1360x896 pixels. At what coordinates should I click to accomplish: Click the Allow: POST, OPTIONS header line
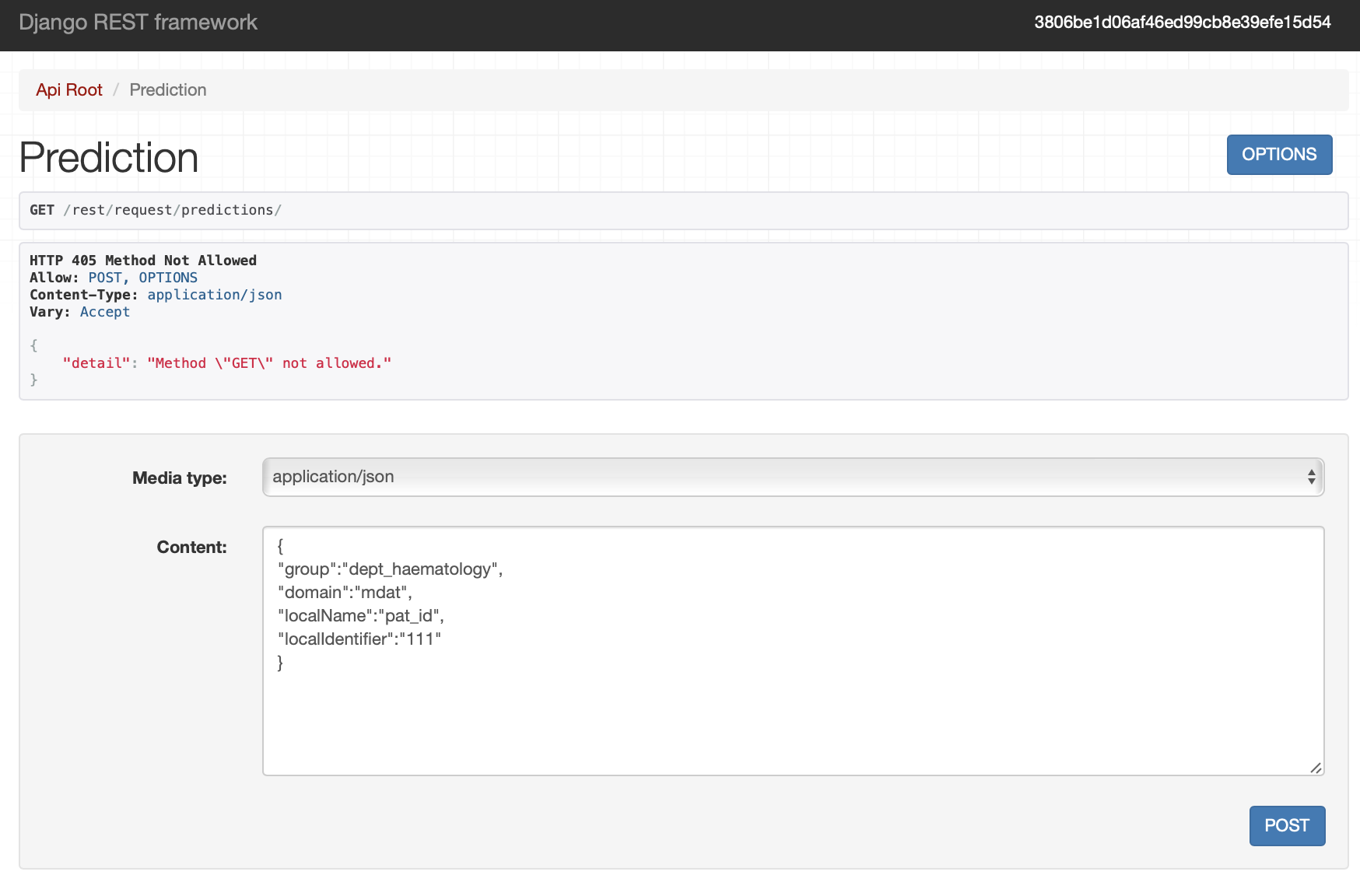114,278
